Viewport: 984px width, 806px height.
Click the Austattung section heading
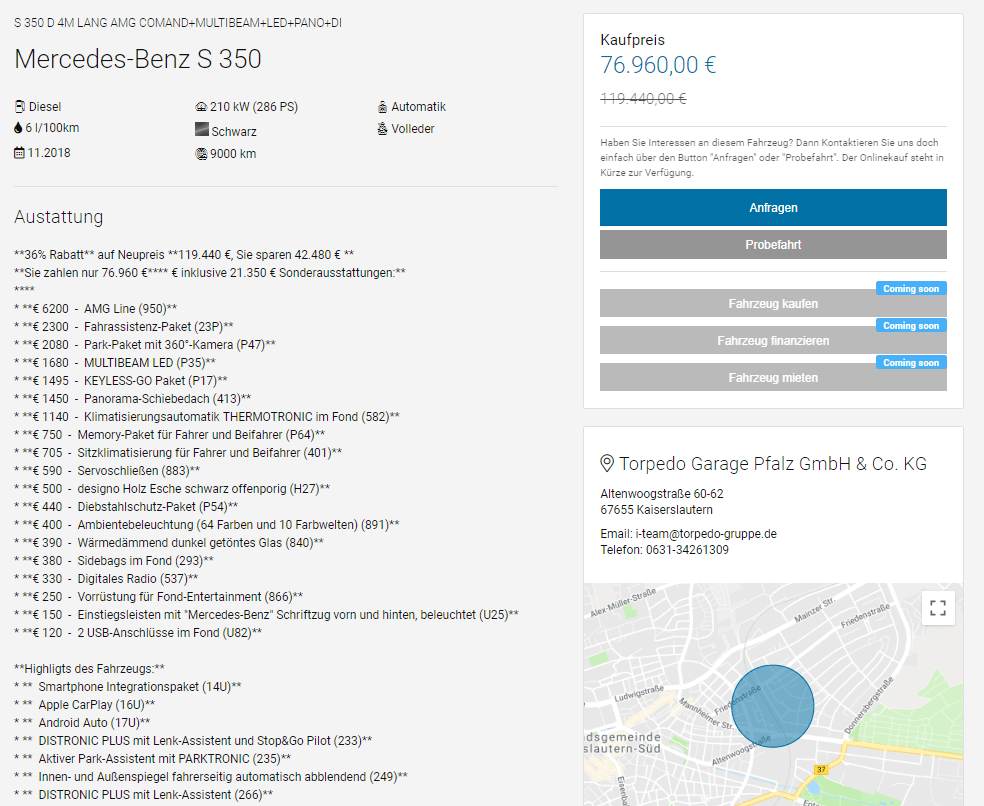(58, 217)
